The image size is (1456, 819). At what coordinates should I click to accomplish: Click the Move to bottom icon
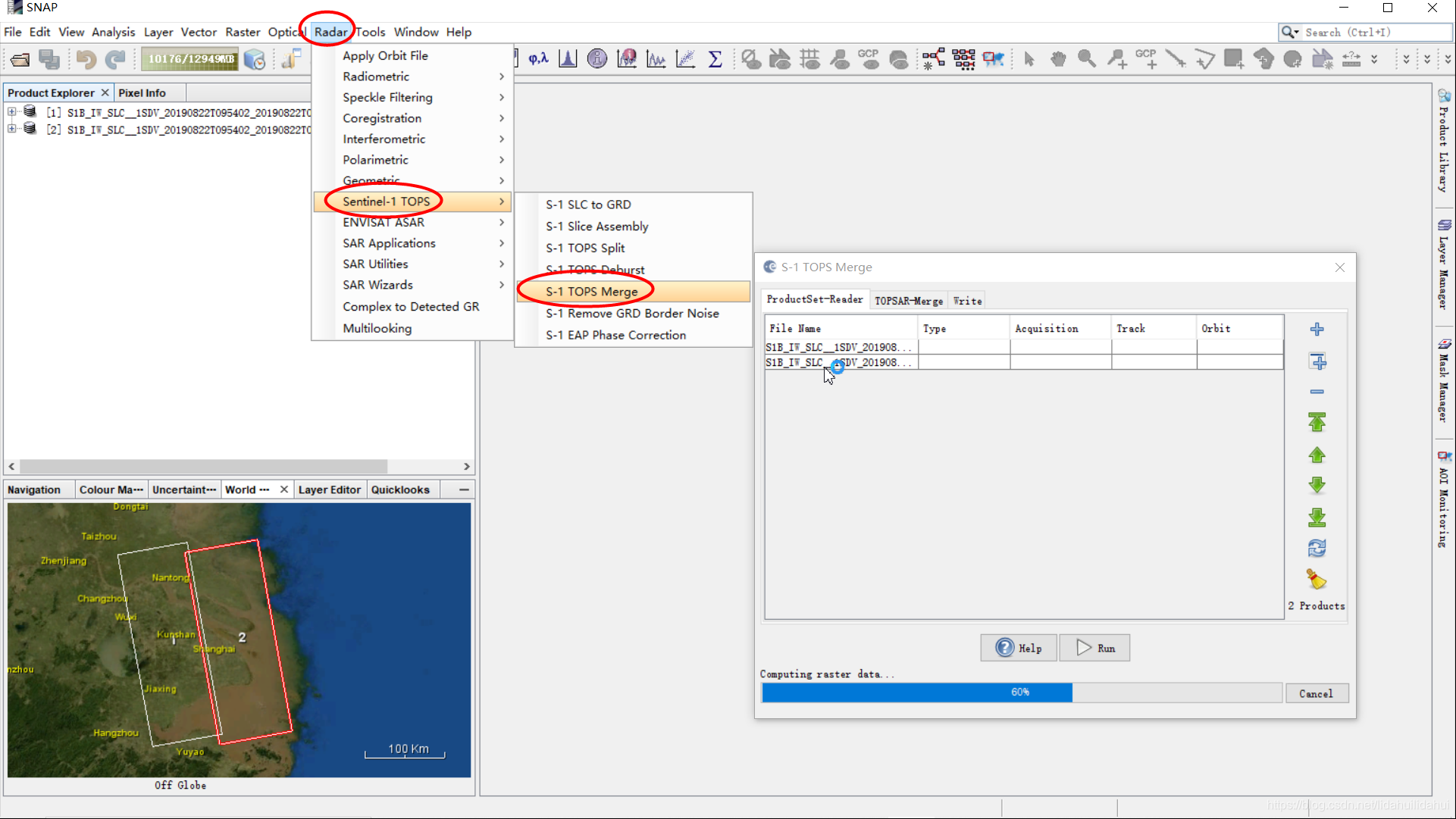tap(1317, 517)
